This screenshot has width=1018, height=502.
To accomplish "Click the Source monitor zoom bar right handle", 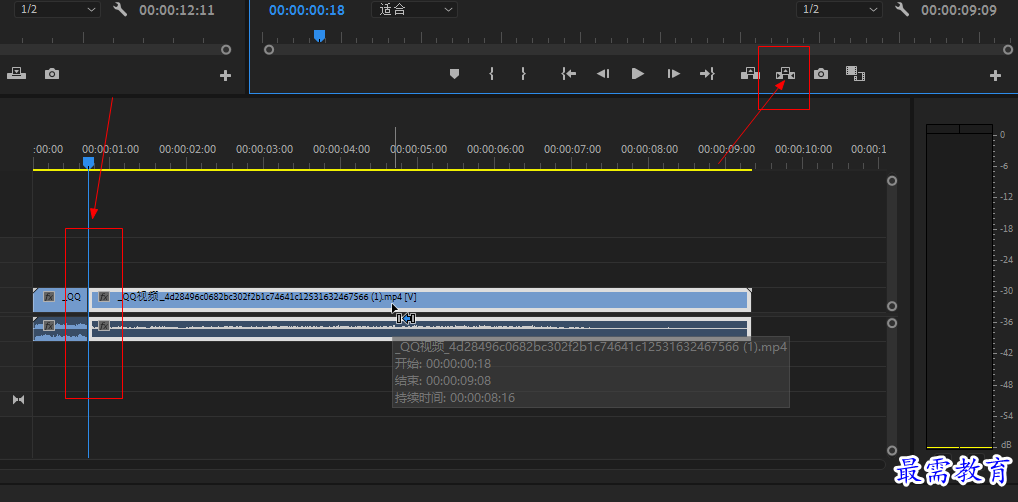I will tap(226, 49).
